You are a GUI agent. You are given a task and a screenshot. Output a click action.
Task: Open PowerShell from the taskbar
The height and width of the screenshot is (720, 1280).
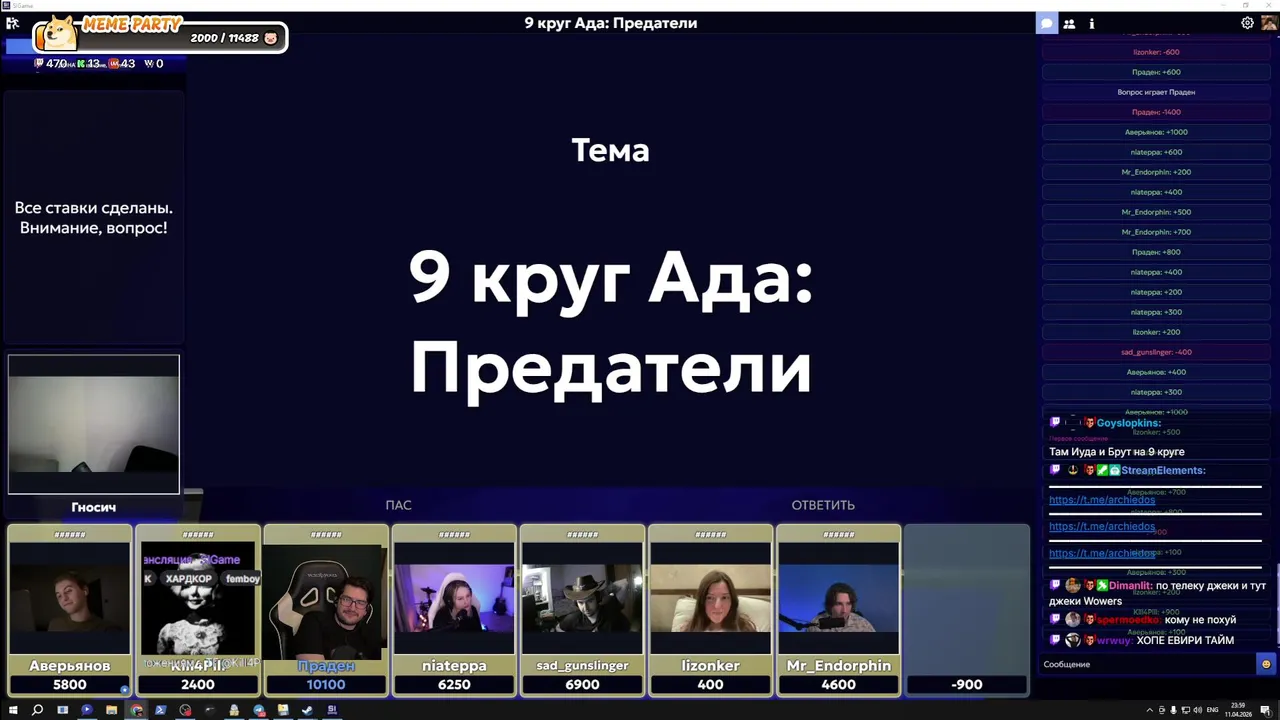pyautogui.click(x=160, y=710)
